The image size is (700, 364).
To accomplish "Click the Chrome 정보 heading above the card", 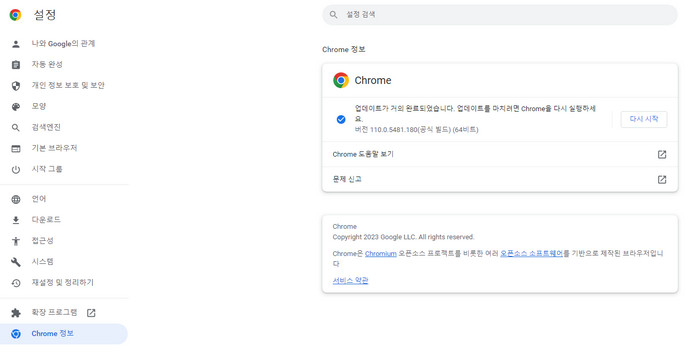I will tap(344, 50).
